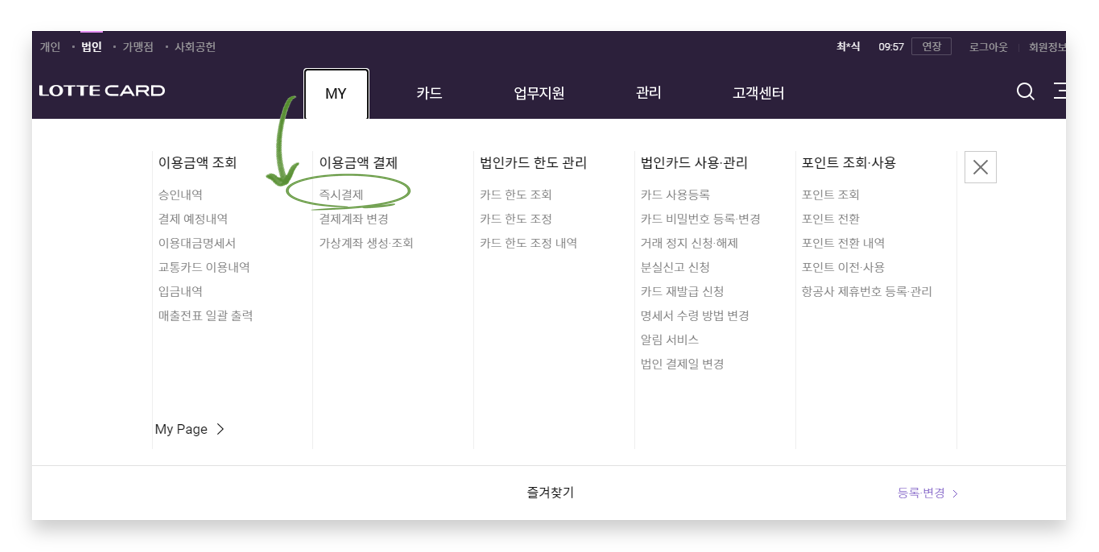The image size is (1099, 552).
Task: Open My Page arrow link
Action: (190, 429)
